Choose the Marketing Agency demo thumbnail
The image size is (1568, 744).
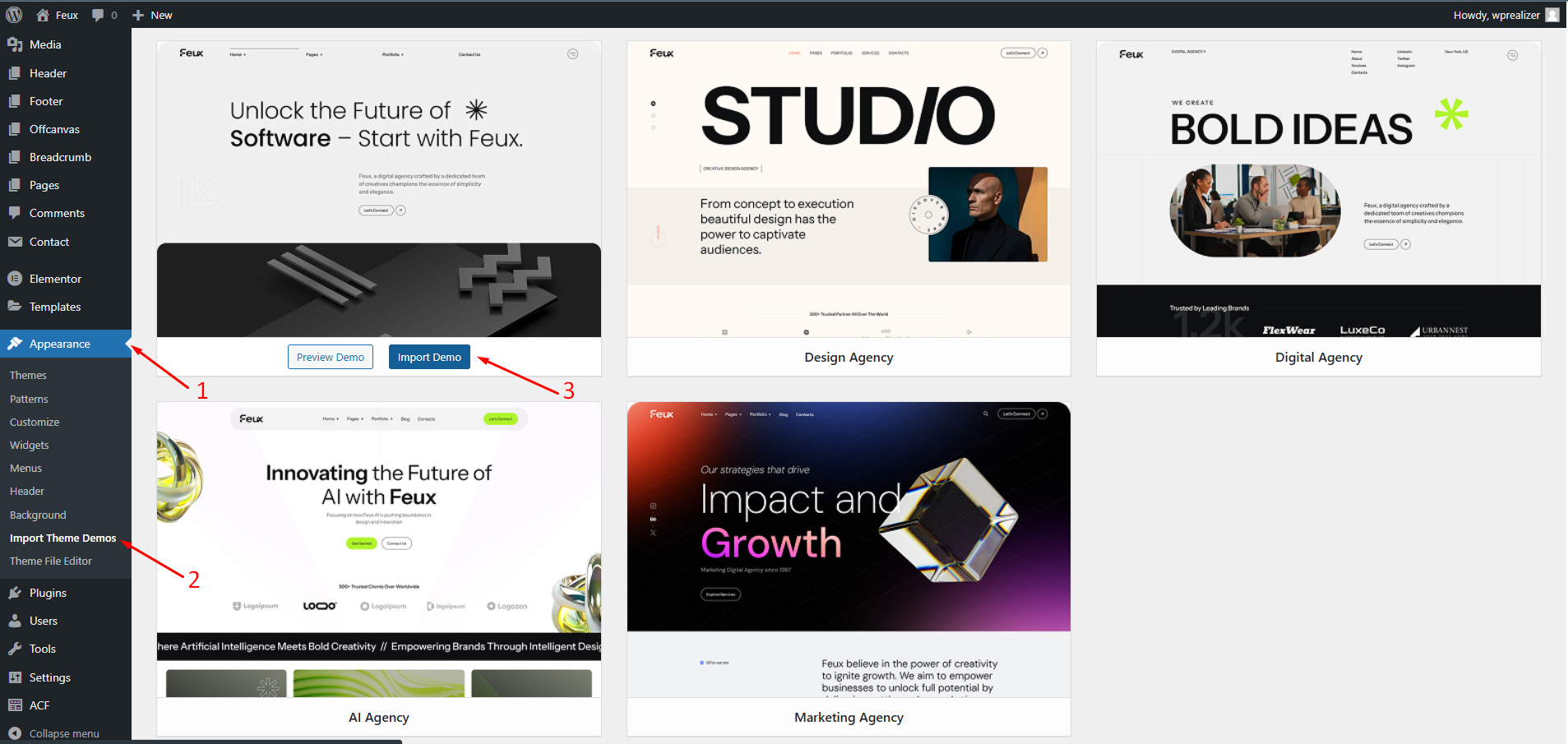click(x=849, y=549)
